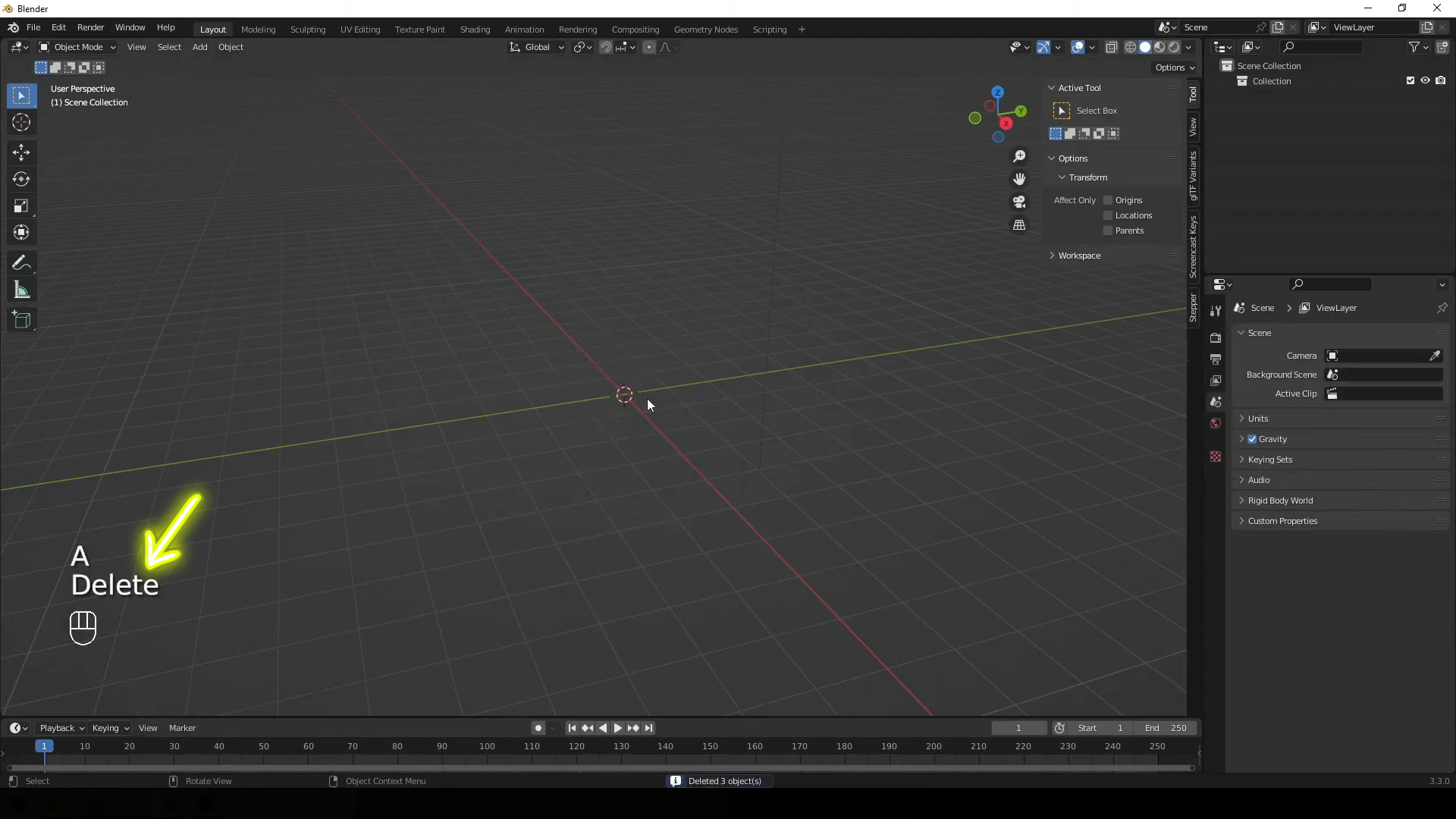The image size is (1456, 819).
Task: Open Texture properties tab icon
Action: coord(1216,457)
